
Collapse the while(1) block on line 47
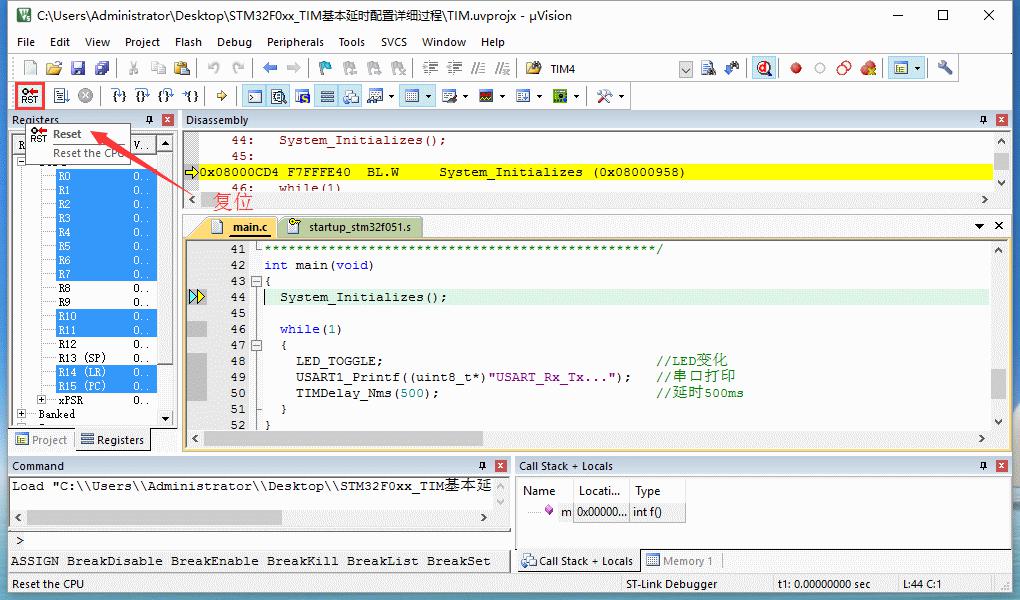click(256, 346)
